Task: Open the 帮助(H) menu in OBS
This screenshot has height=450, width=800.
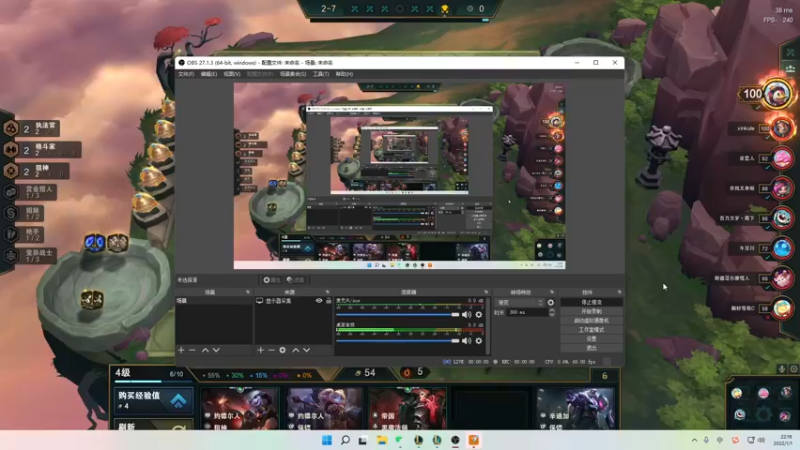Action: pyautogui.click(x=344, y=74)
